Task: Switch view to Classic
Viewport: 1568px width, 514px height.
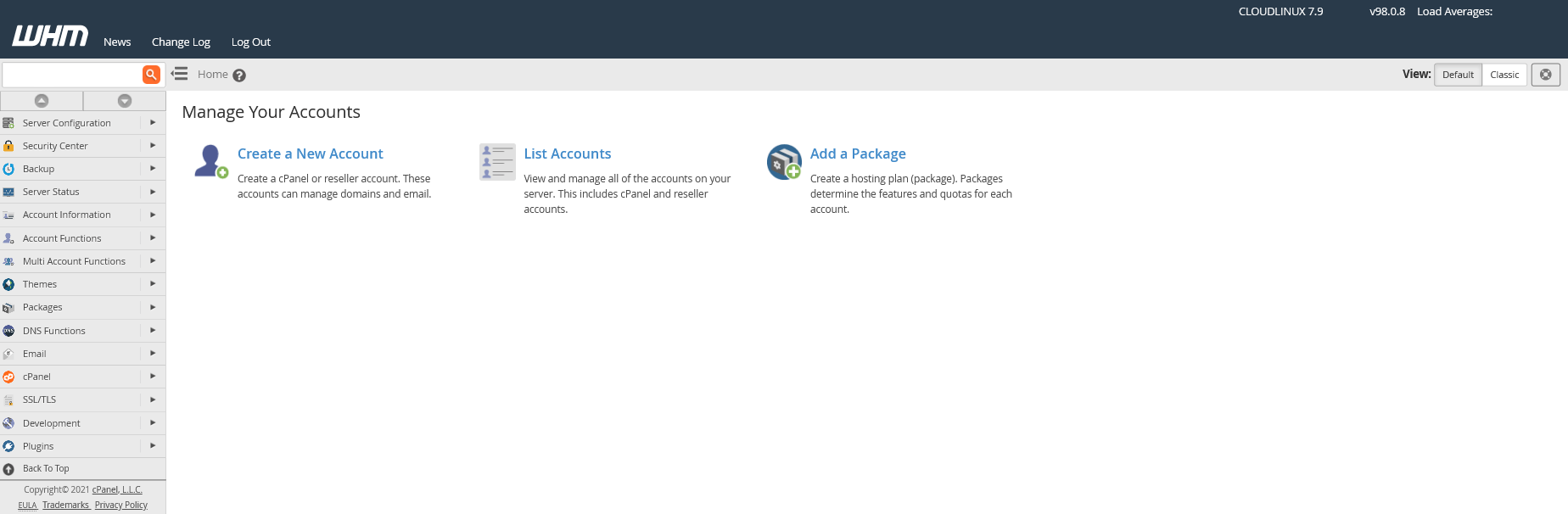Action: coord(1504,75)
